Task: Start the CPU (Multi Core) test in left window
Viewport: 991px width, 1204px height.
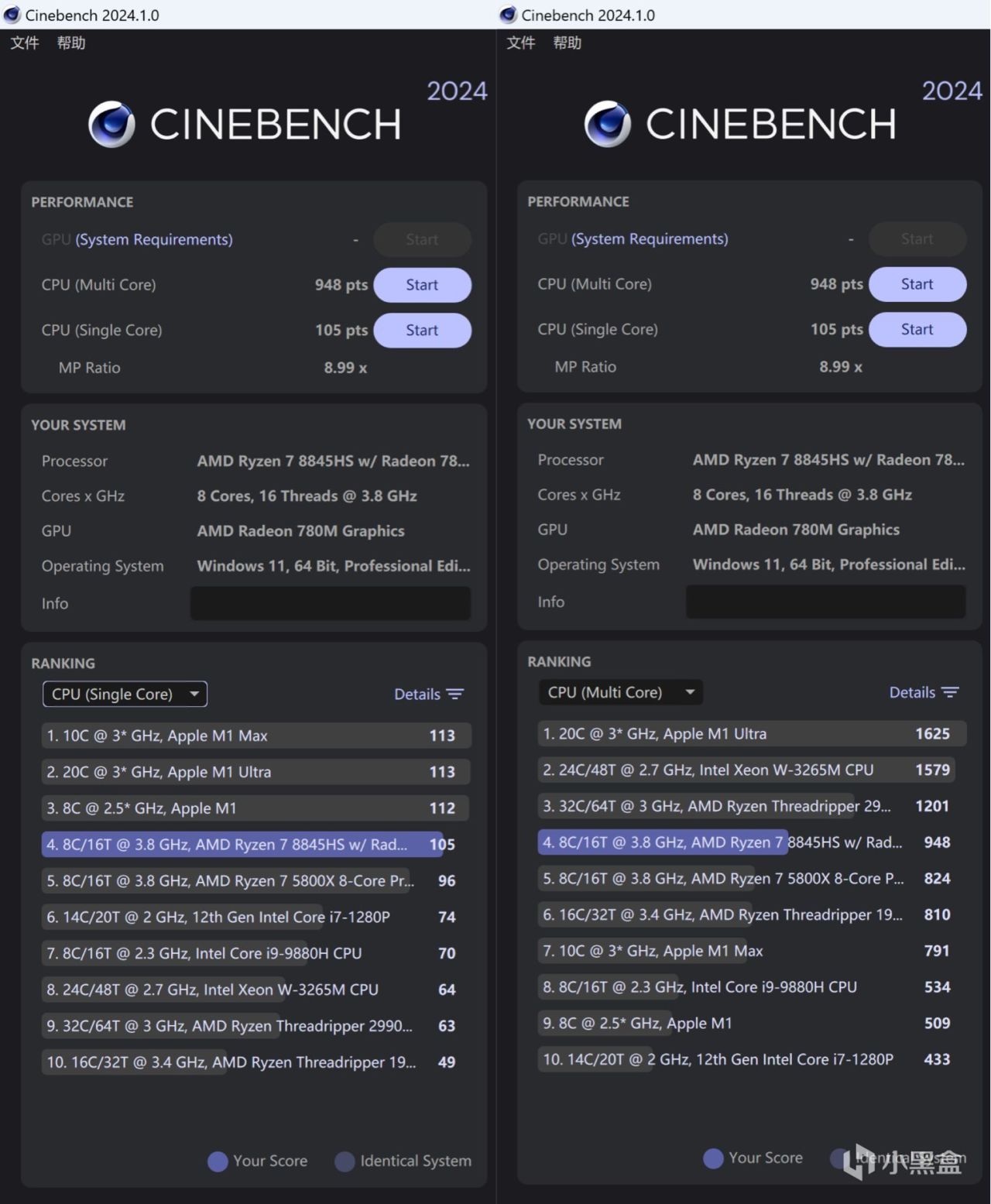Action: pyautogui.click(x=422, y=285)
